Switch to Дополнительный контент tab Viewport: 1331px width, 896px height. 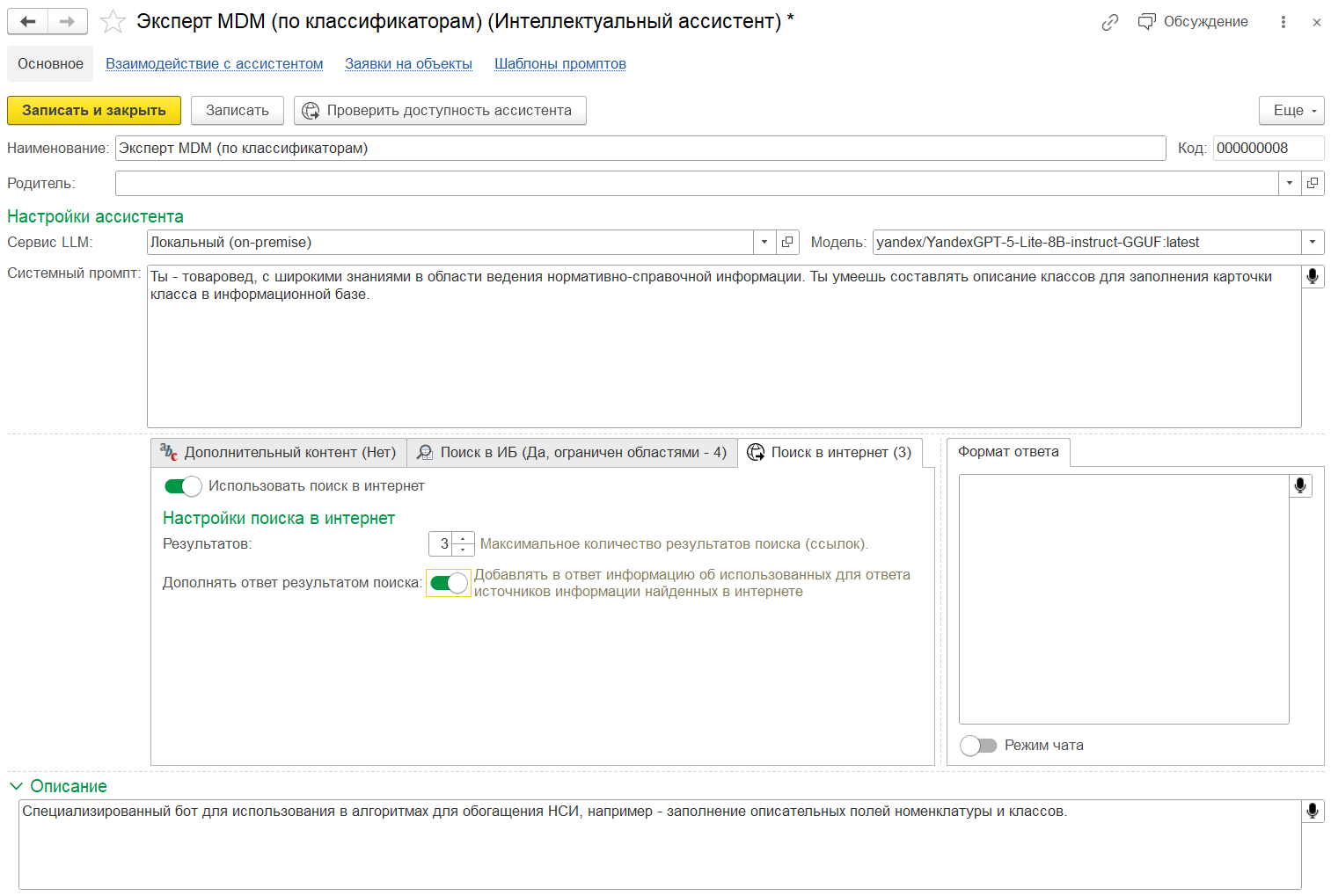[278, 452]
